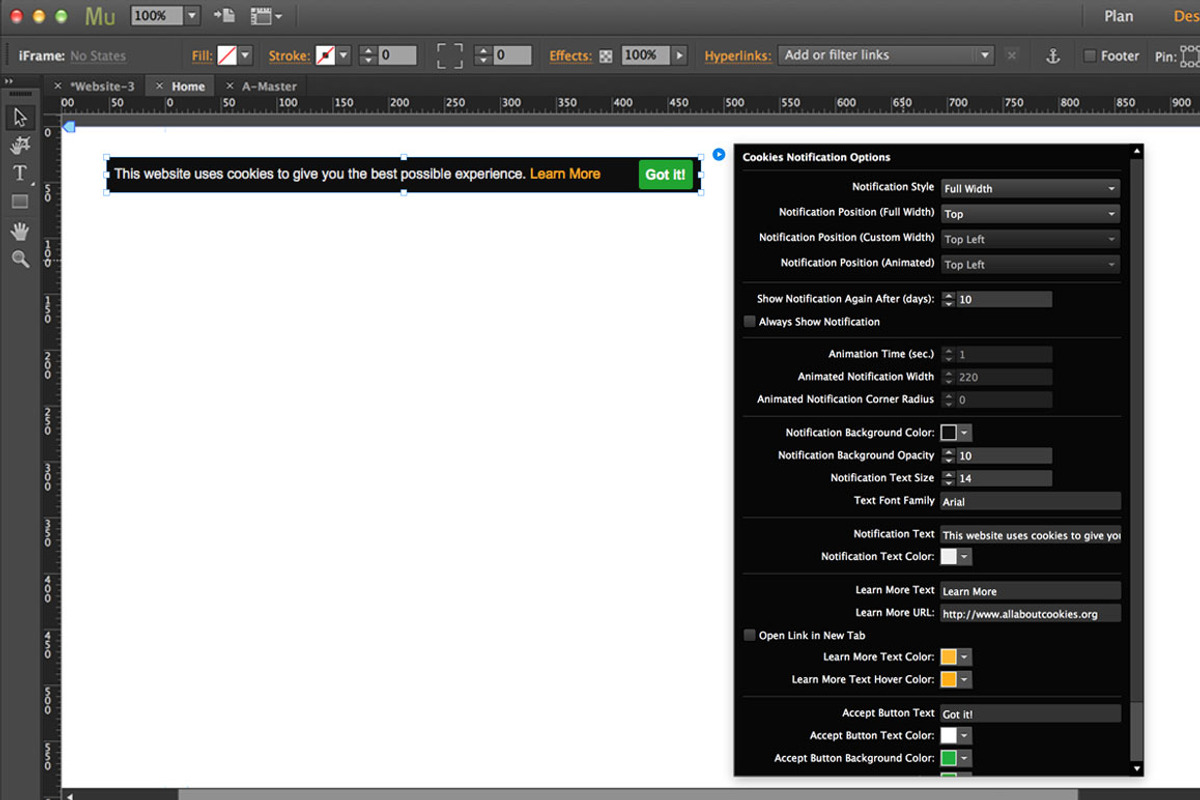Image resolution: width=1200 pixels, height=800 pixels.
Task: Select the Text tool
Action: point(20,173)
